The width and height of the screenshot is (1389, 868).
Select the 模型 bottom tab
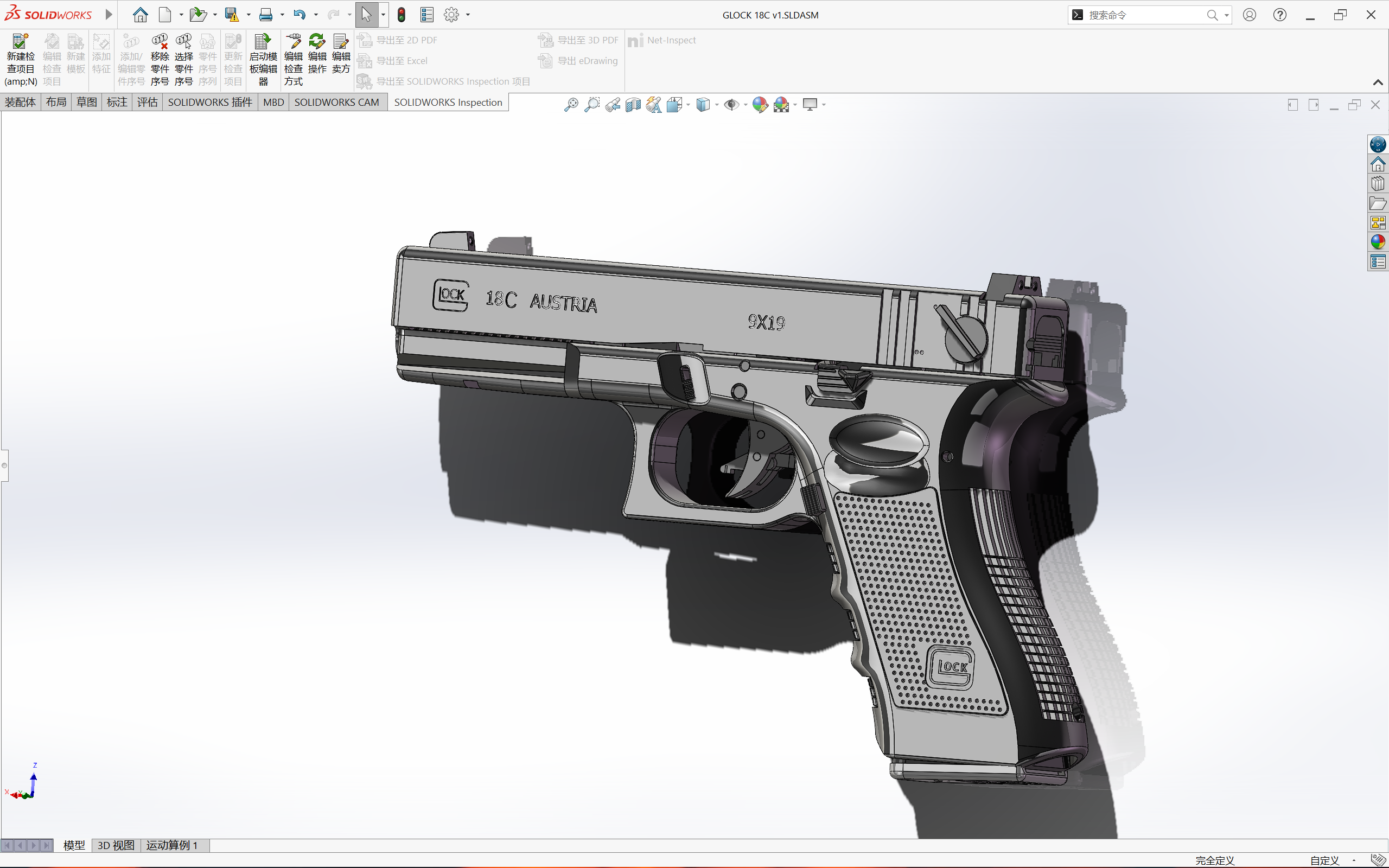(x=73, y=845)
